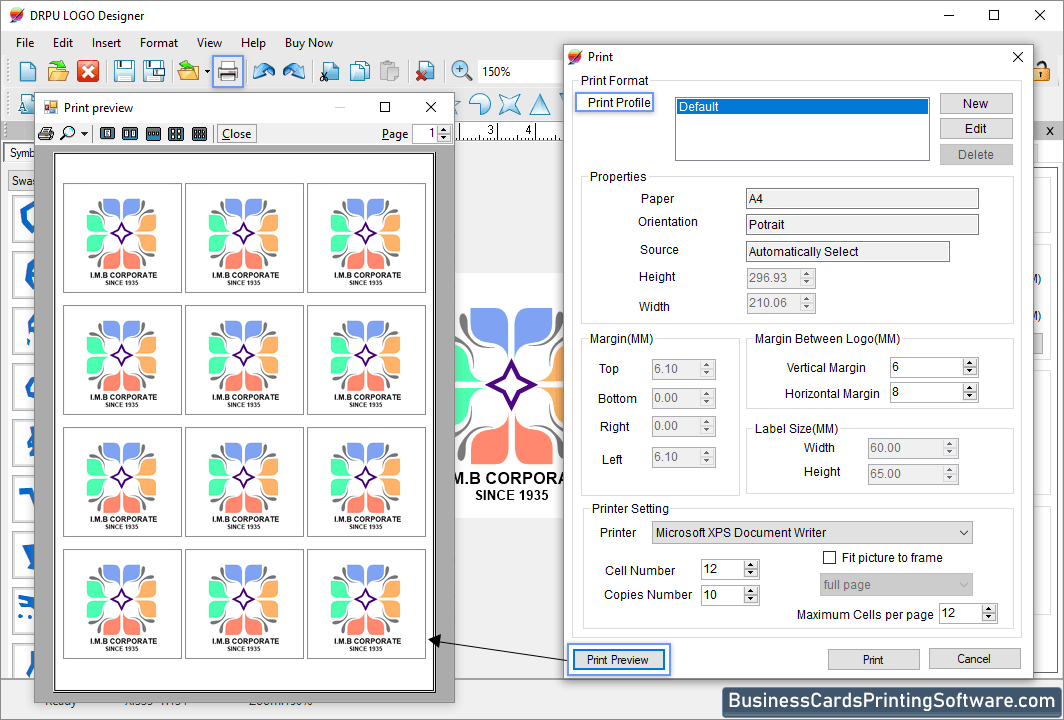Image resolution: width=1064 pixels, height=720 pixels.
Task: Open the Help menu
Action: [253, 43]
